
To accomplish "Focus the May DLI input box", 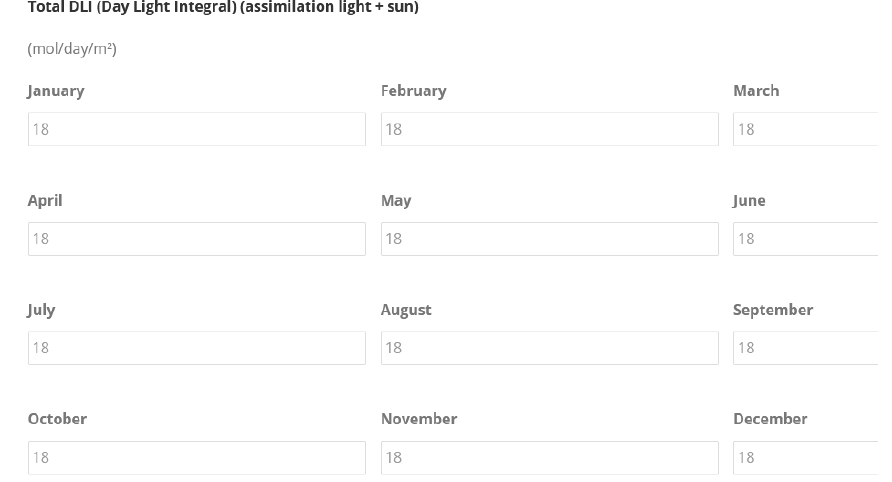I will pyautogui.click(x=549, y=239).
